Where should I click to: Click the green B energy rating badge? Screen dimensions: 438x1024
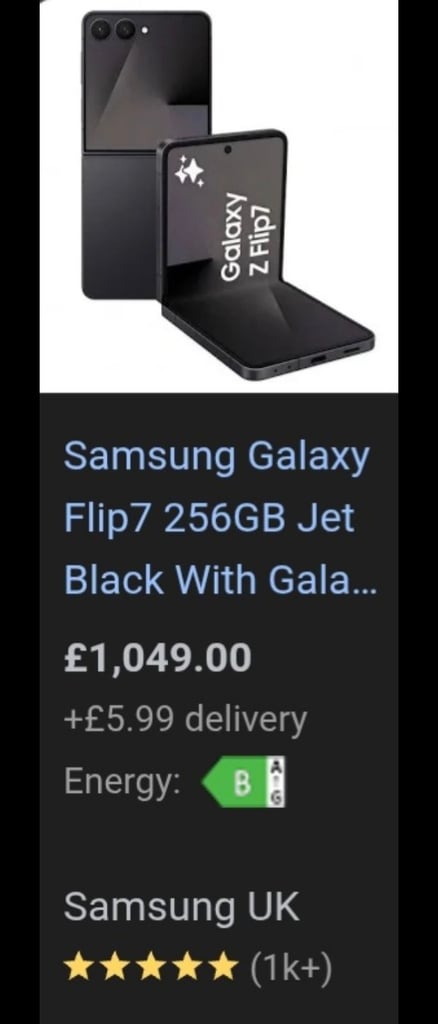235,782
